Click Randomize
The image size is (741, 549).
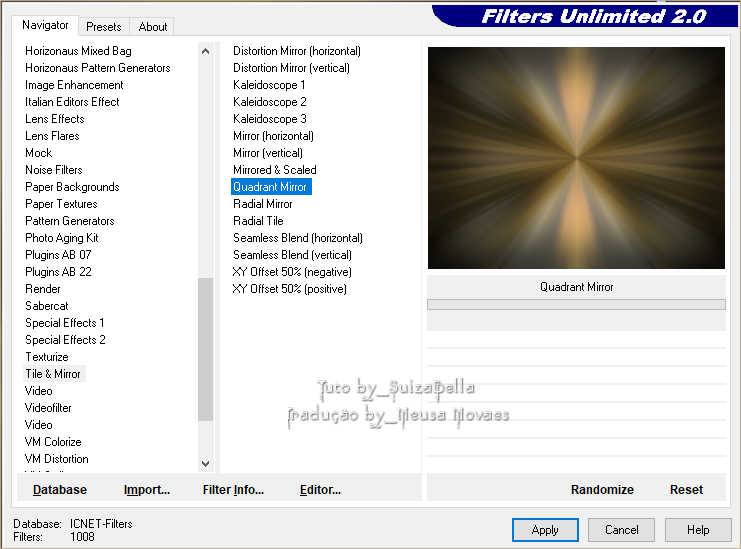(602, 490)
